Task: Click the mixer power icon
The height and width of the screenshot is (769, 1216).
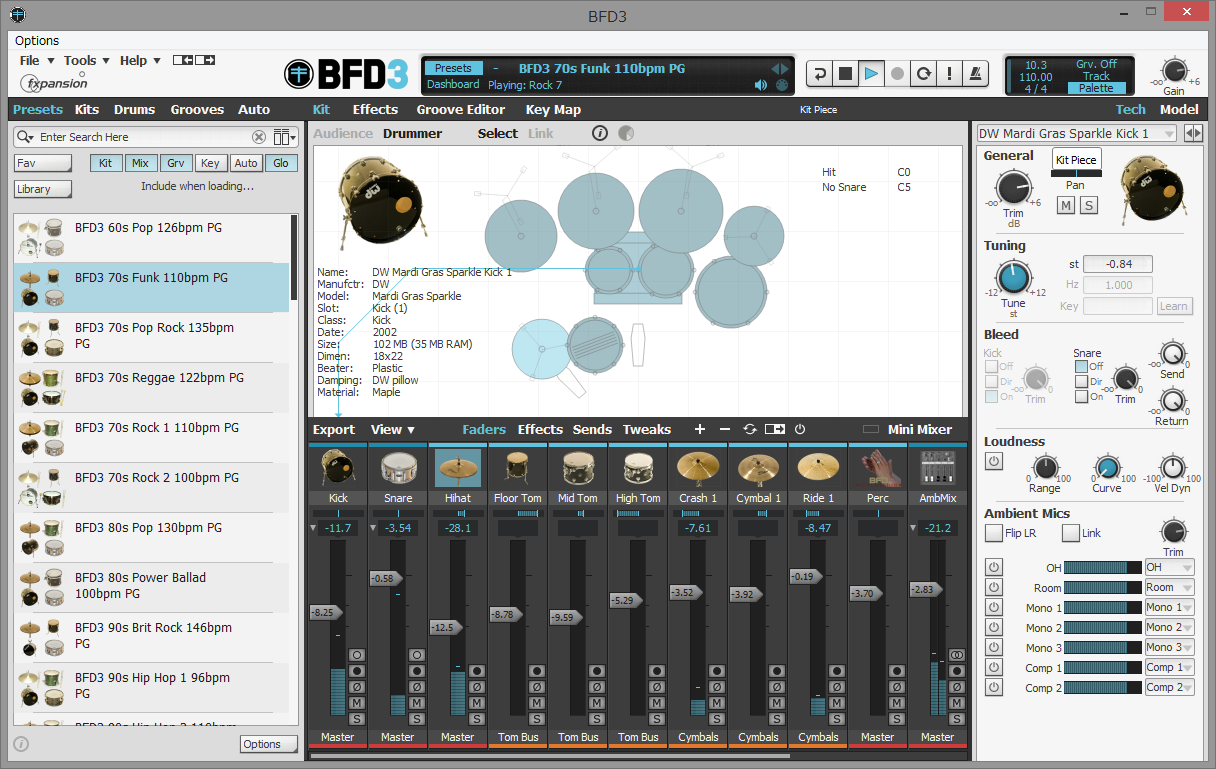Action: coord(799,429)
